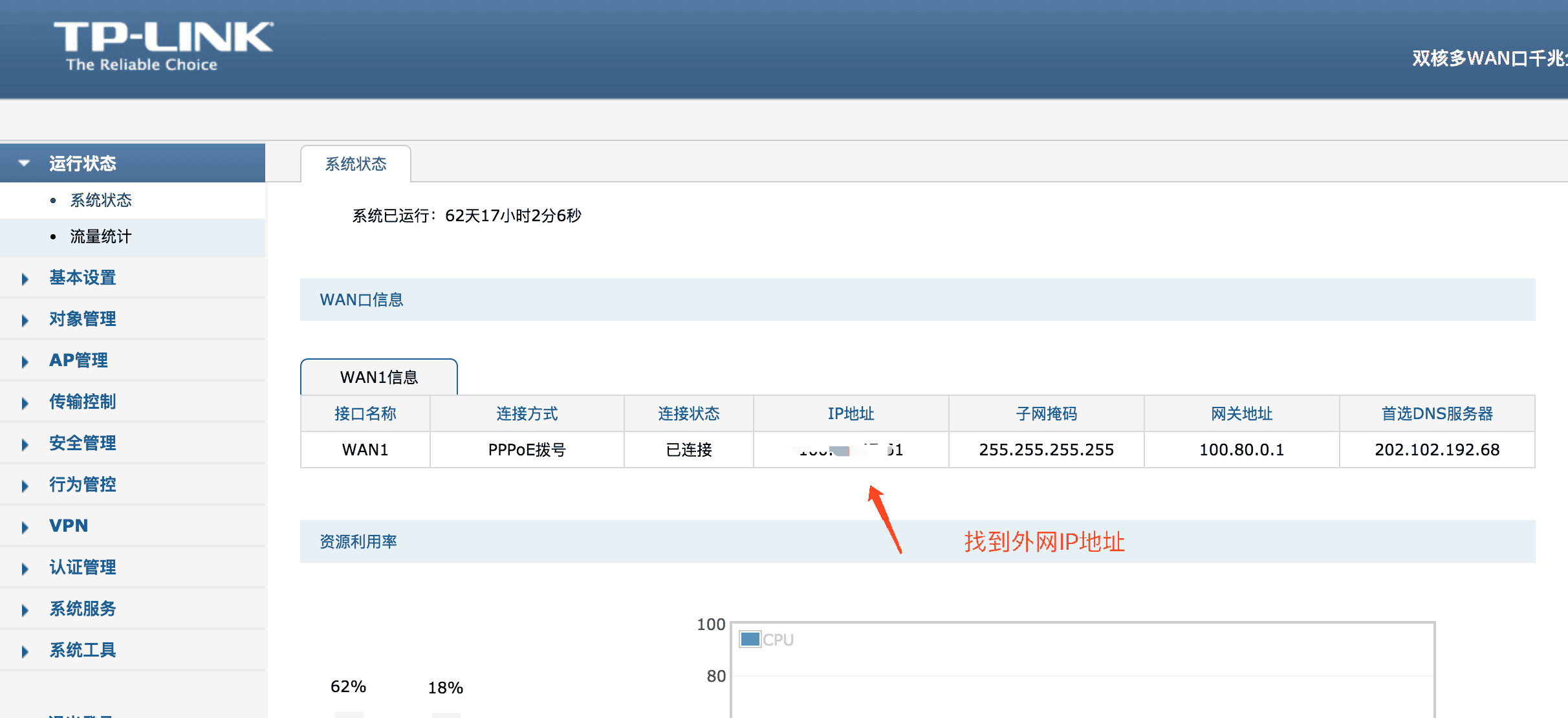Click the 资源利用率 section header
The width and height of the screenshot is (1568, 718).
click(917, 541)
